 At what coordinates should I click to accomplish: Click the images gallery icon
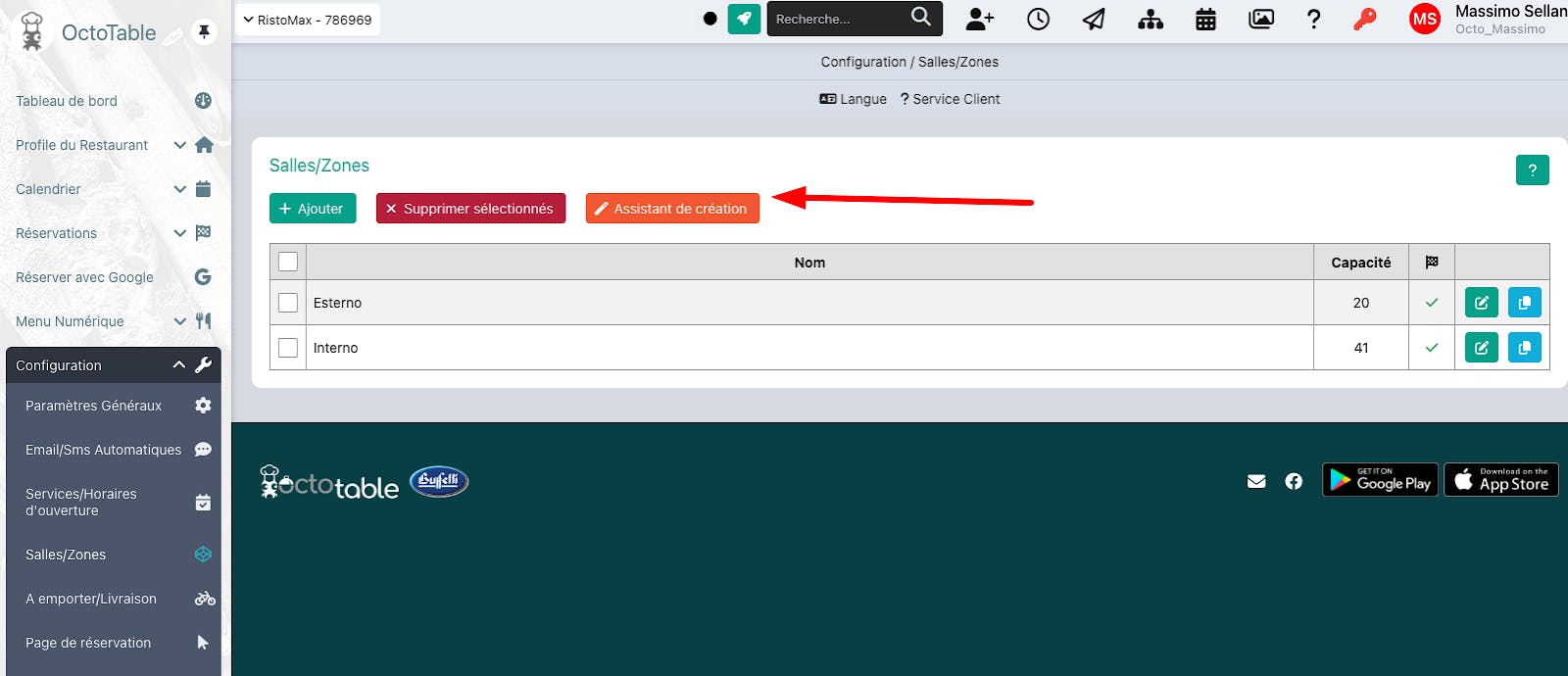1261,19
